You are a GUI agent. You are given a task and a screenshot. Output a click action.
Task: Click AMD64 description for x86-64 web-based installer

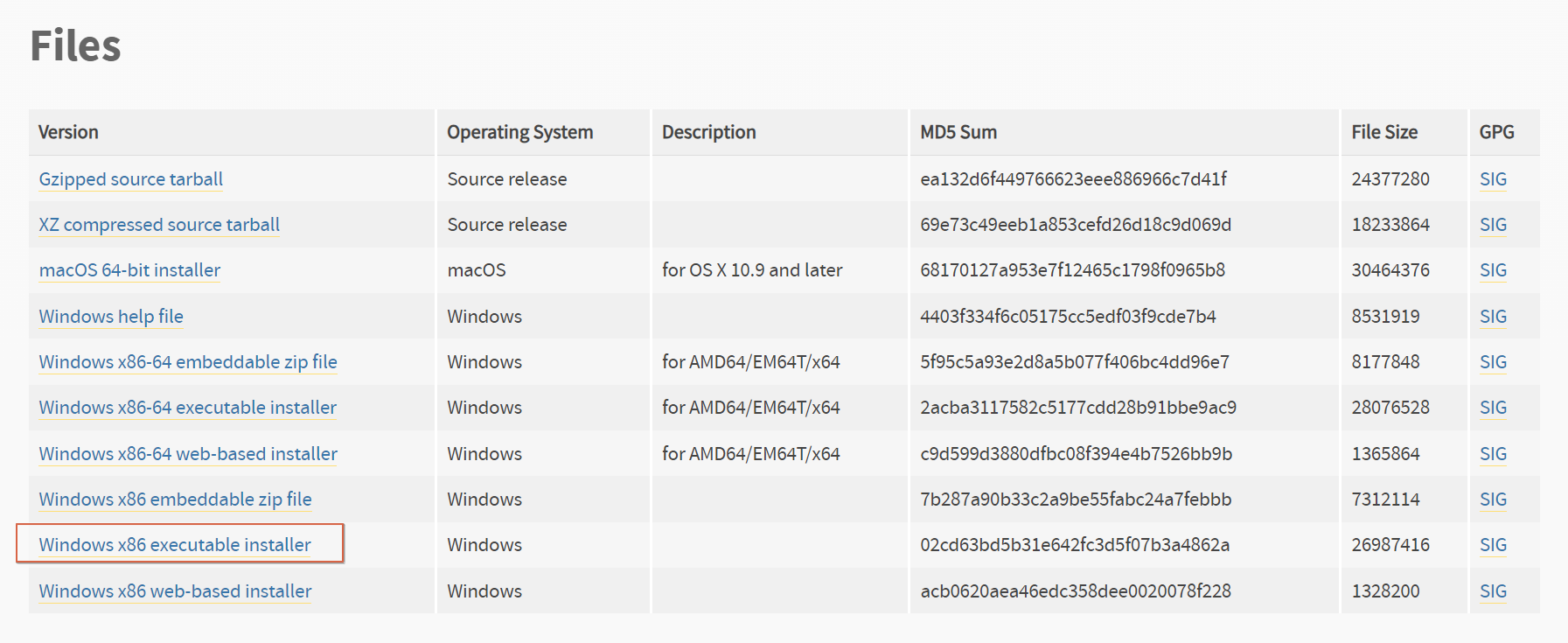point(751,454)
